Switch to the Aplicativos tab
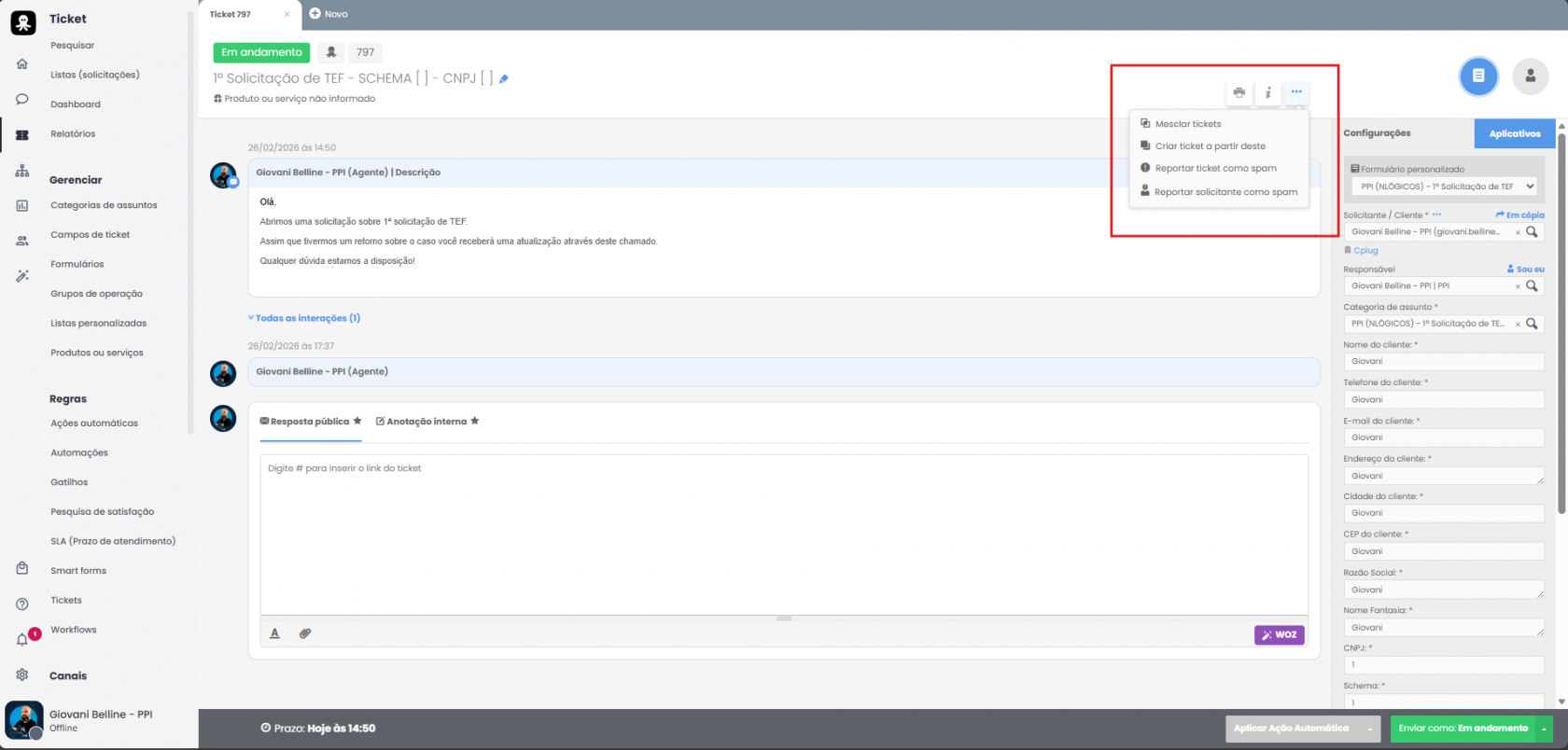This screenshot has width=1568, height=750. pyautogui.click(x=1514, y=133)
